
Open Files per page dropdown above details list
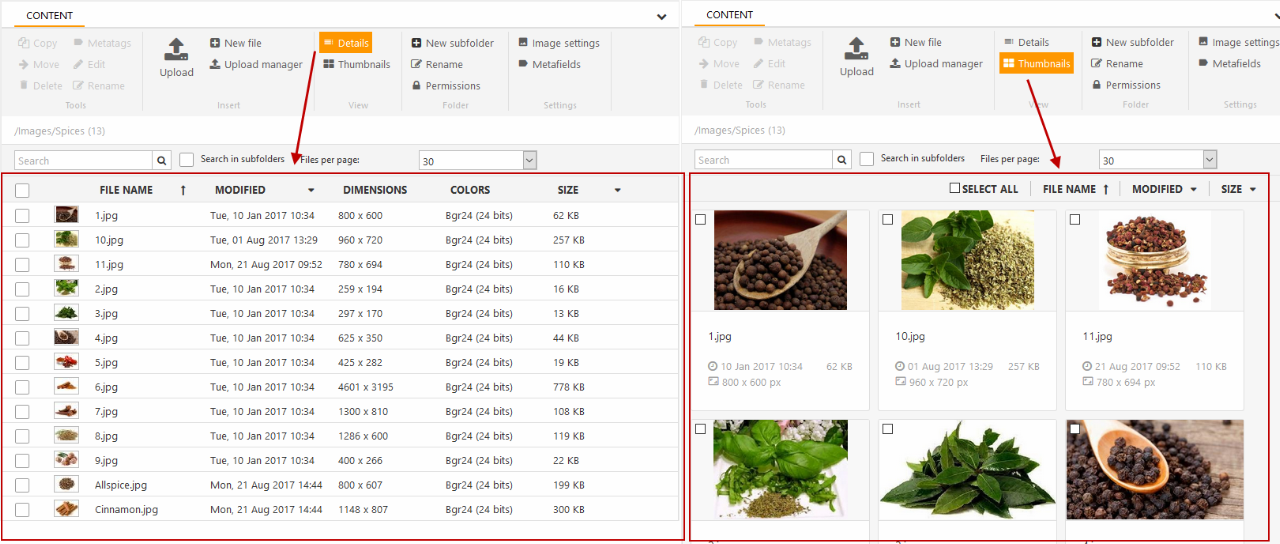[x=529, y=160]
